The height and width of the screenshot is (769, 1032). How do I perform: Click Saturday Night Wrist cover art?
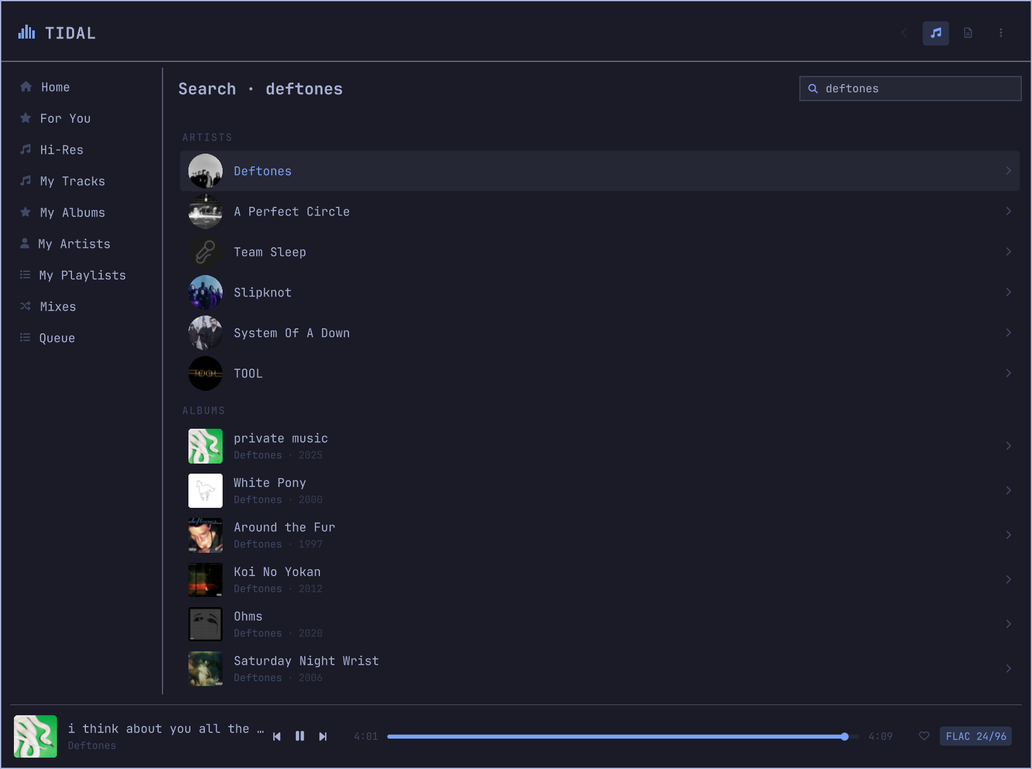205,668
